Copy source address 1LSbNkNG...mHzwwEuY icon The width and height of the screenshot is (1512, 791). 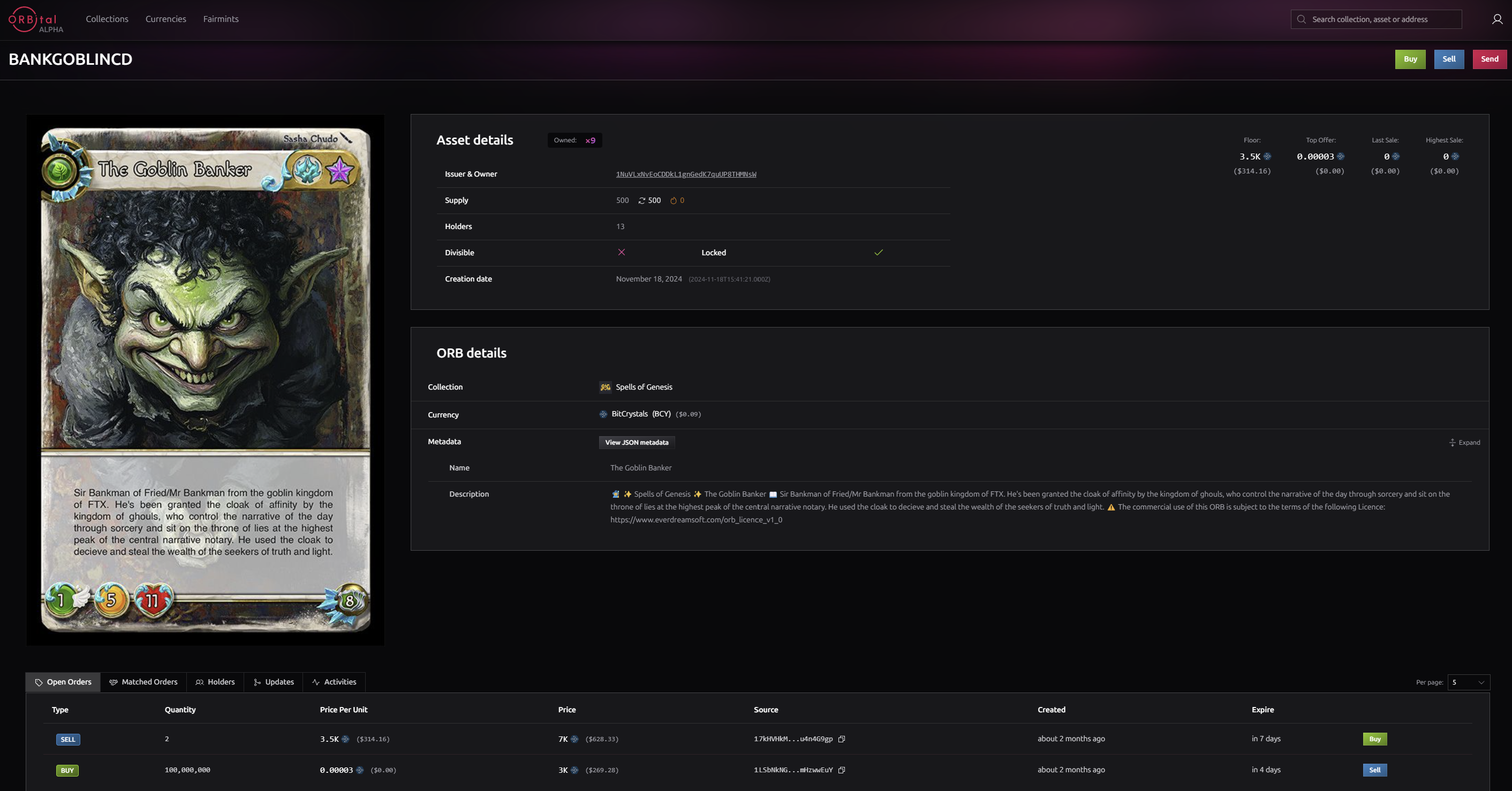click(x=842, y=770)
